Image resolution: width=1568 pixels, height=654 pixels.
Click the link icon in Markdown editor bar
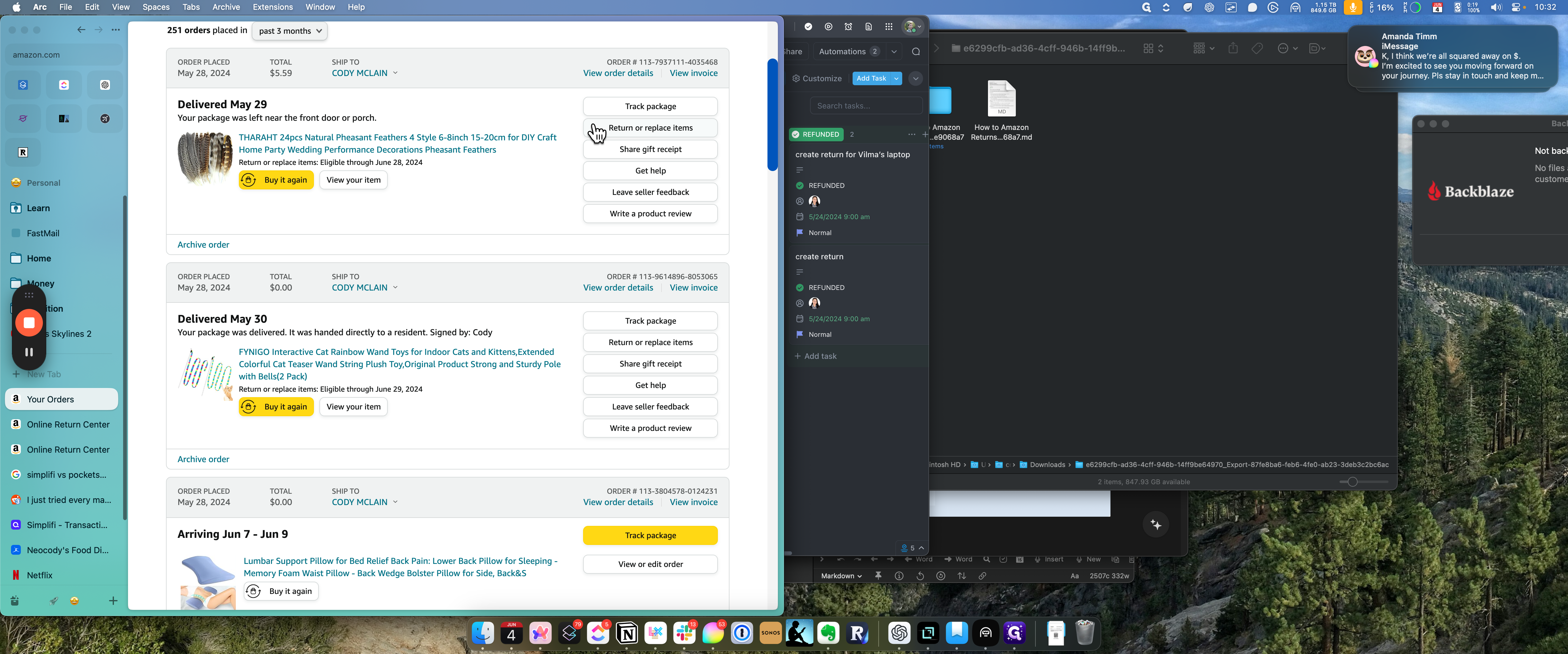(982, 576)
